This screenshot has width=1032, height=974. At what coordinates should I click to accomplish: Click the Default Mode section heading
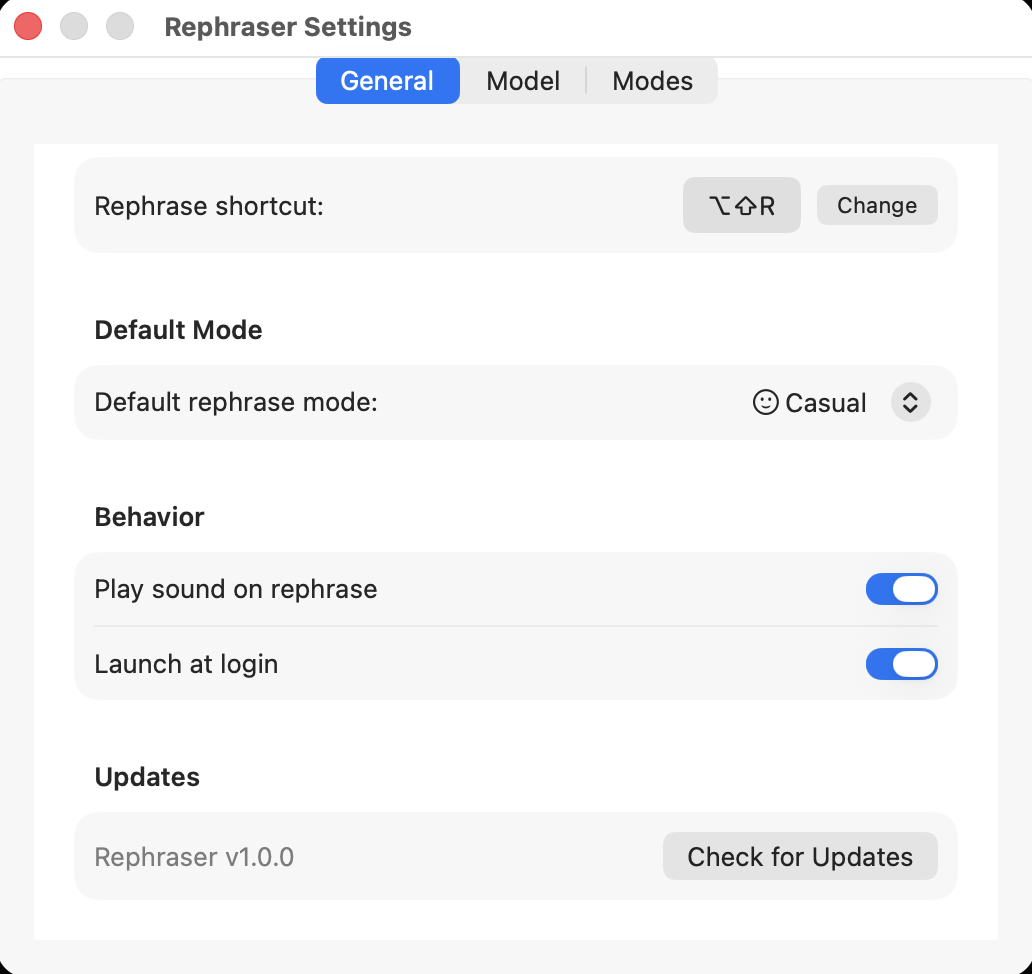177,330
